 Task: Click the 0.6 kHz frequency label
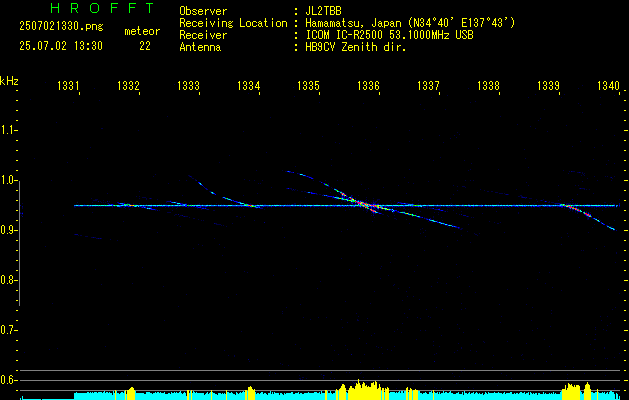click(8, 380)
